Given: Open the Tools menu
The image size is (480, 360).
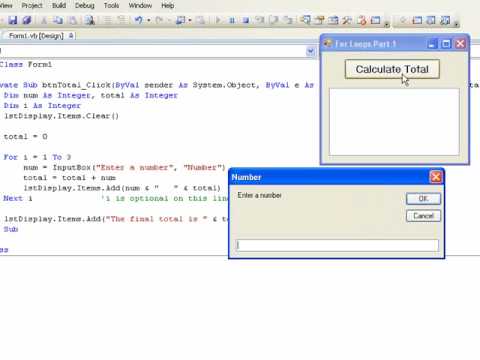Looking at the screenshot, I should [x=111, y=5].
